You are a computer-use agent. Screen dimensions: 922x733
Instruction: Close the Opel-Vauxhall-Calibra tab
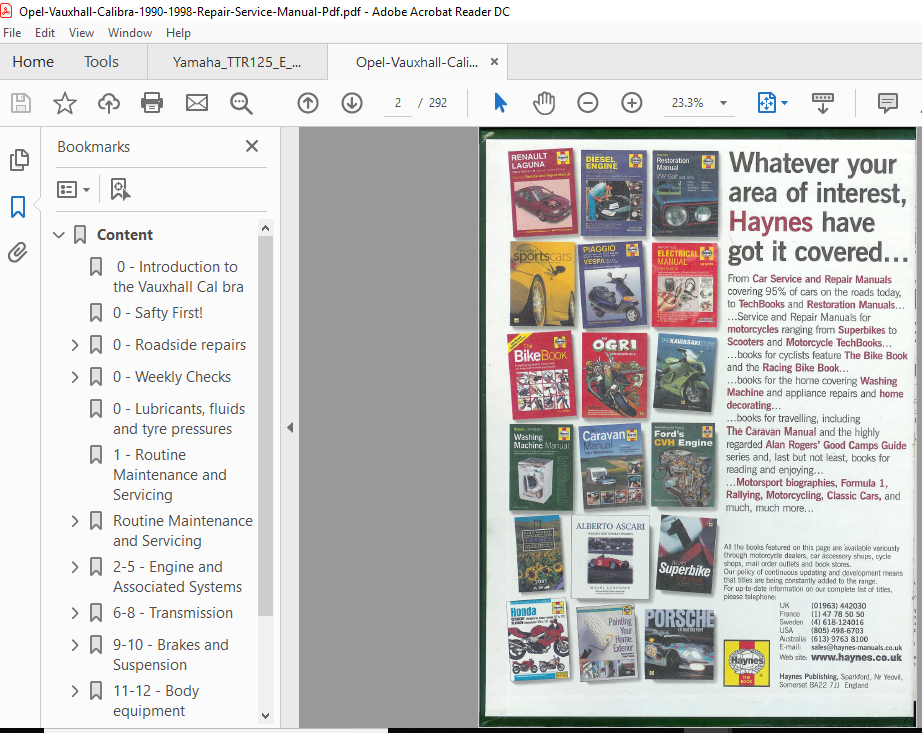click(495, 61)
